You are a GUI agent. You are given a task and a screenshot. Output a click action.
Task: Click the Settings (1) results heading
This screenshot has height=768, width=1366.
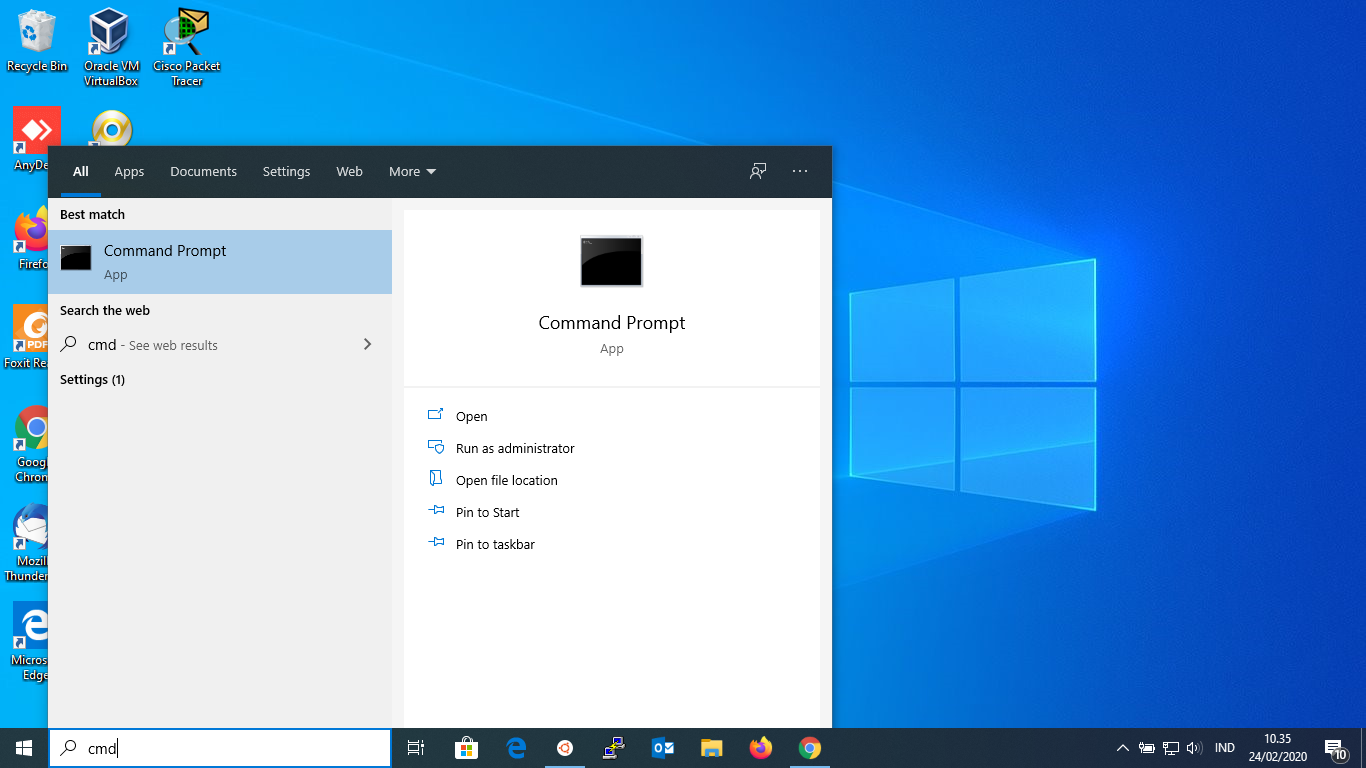click(92, 380)
